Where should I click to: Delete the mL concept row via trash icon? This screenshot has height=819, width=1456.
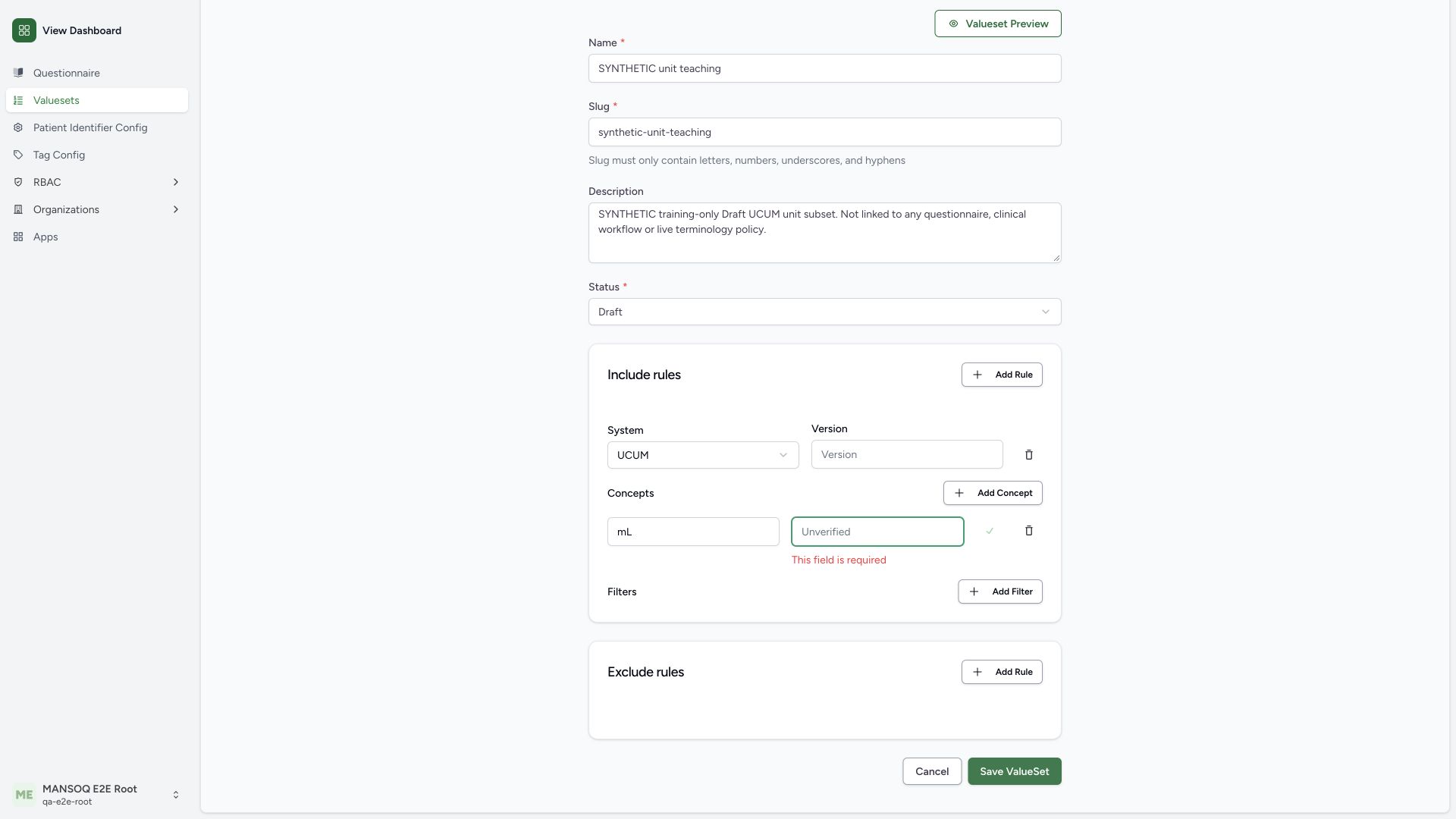click(1029, 531)
